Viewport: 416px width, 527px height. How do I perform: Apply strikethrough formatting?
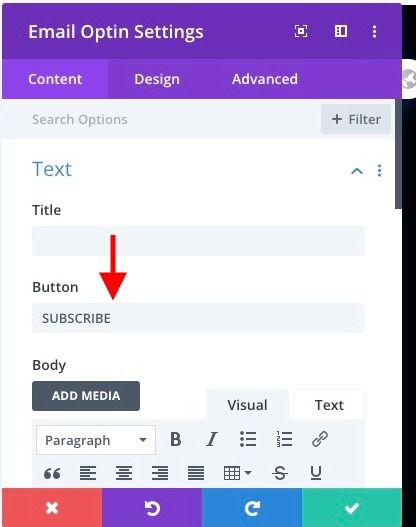280,473
